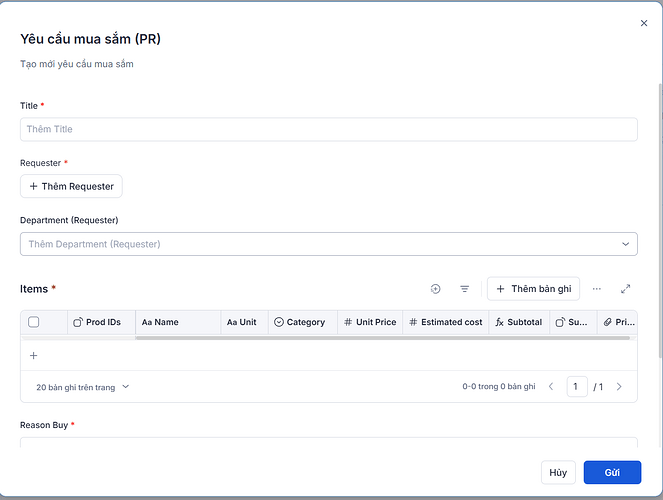663x500 pixels.
Task: Close the purchase request dialog
Action: (x=644, y=23)
